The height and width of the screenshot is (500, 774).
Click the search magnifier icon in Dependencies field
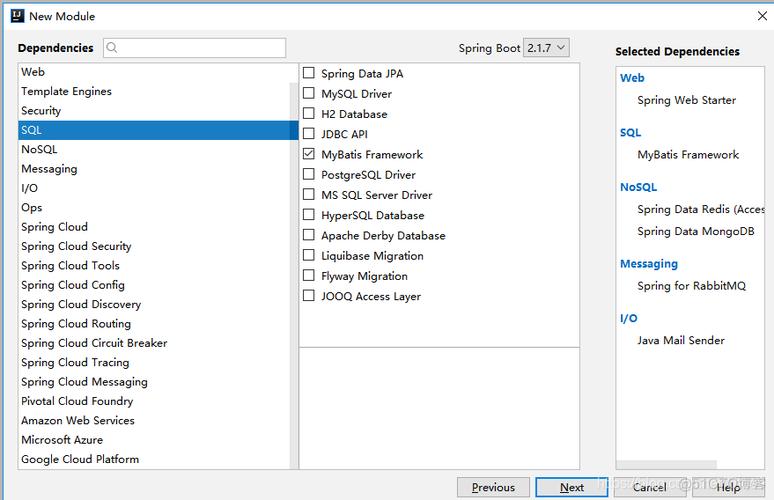(112, 47)
